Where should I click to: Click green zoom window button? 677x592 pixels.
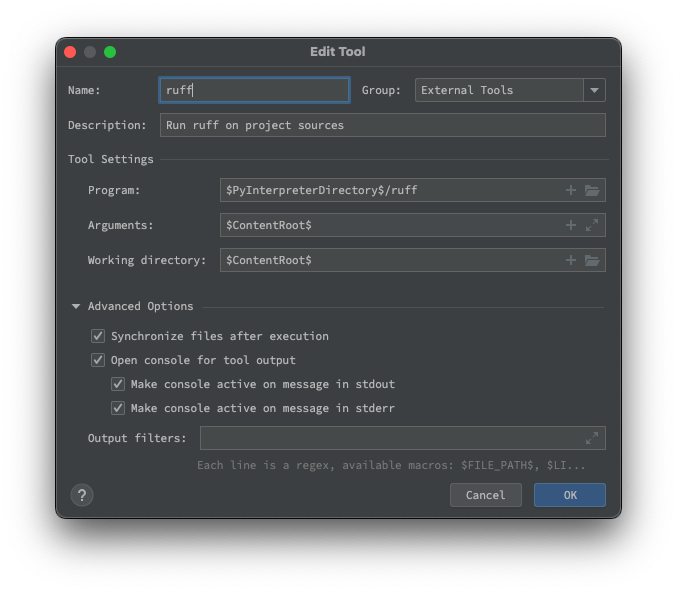coord(110,52)
